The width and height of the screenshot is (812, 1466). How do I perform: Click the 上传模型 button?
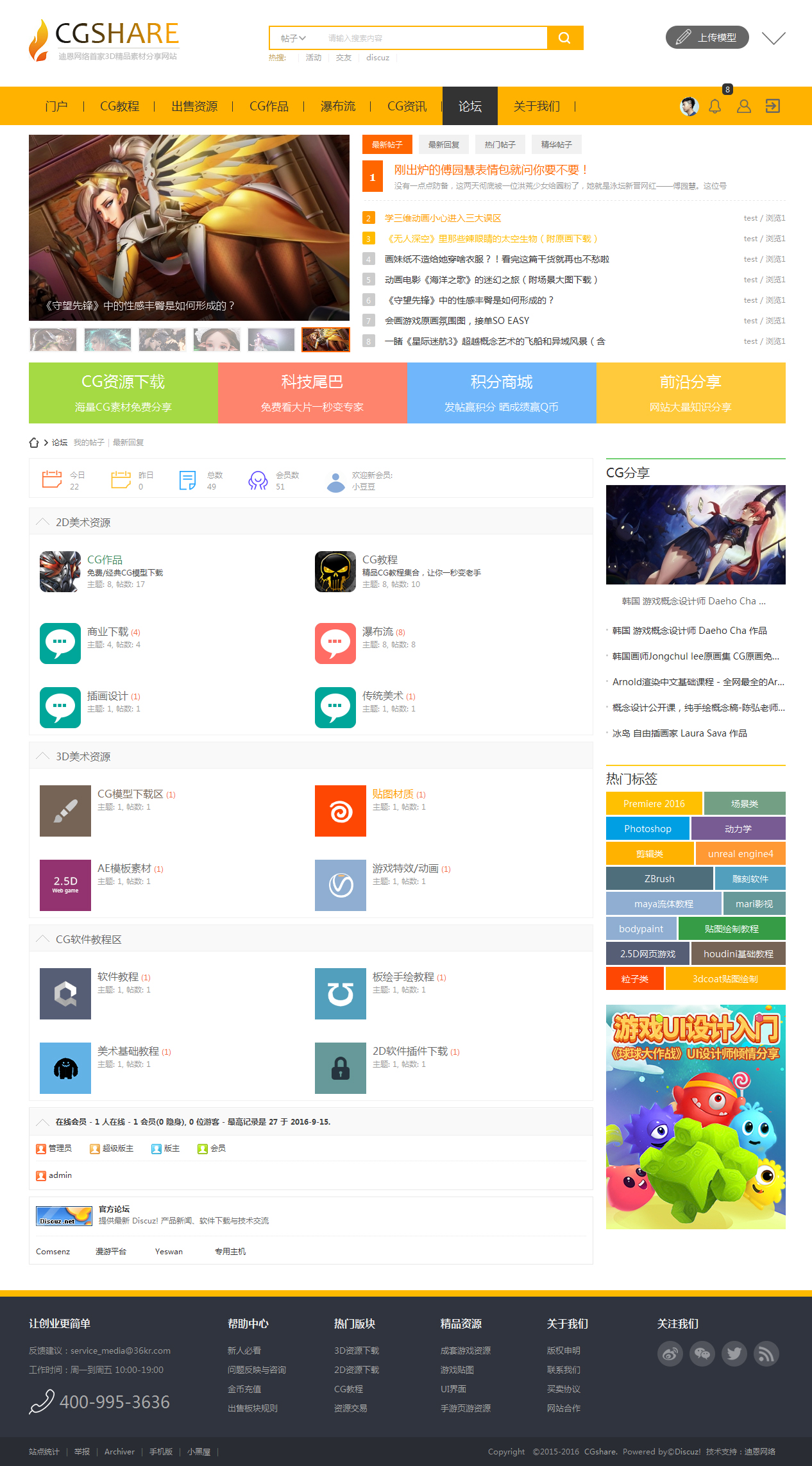pos(707,37)
